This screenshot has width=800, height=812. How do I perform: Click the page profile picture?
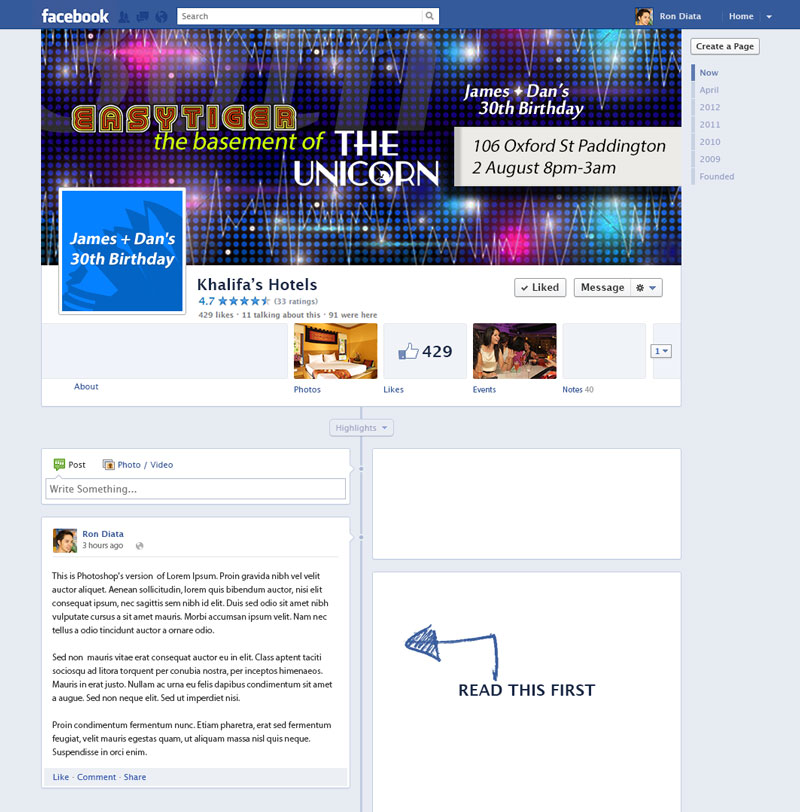click(x=122, y=251)
